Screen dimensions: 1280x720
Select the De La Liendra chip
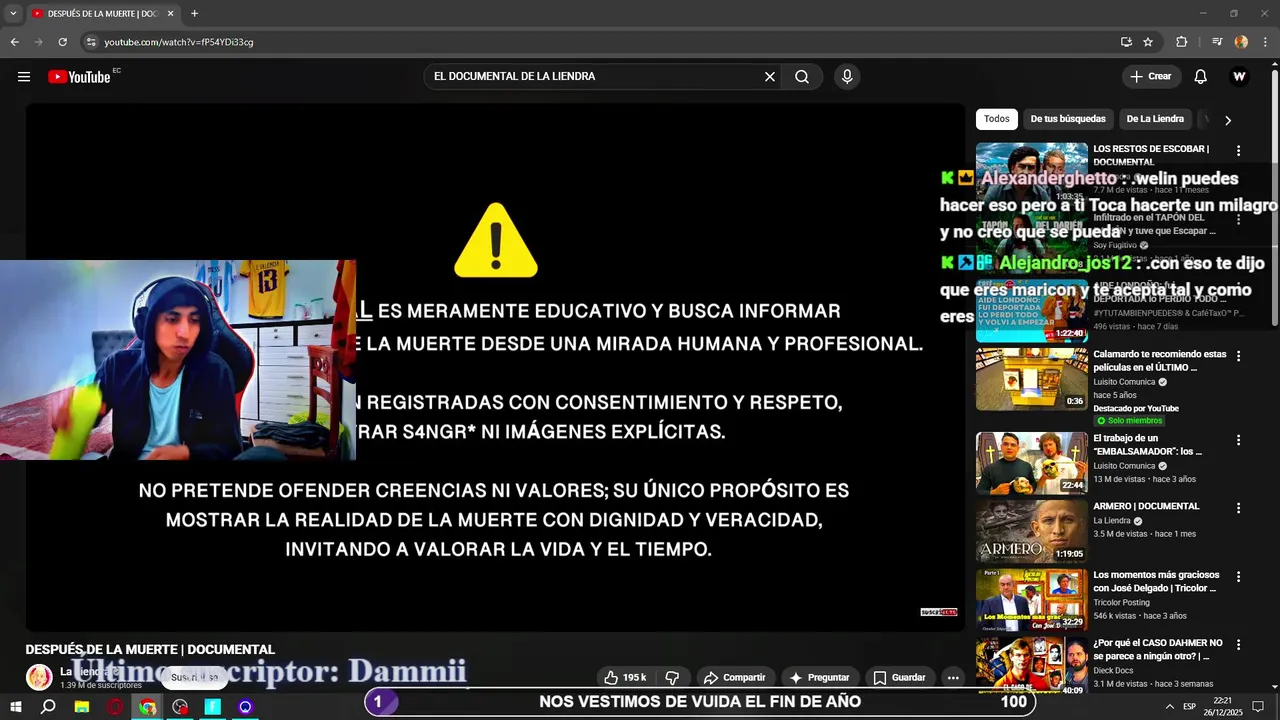pos(1155,119)
